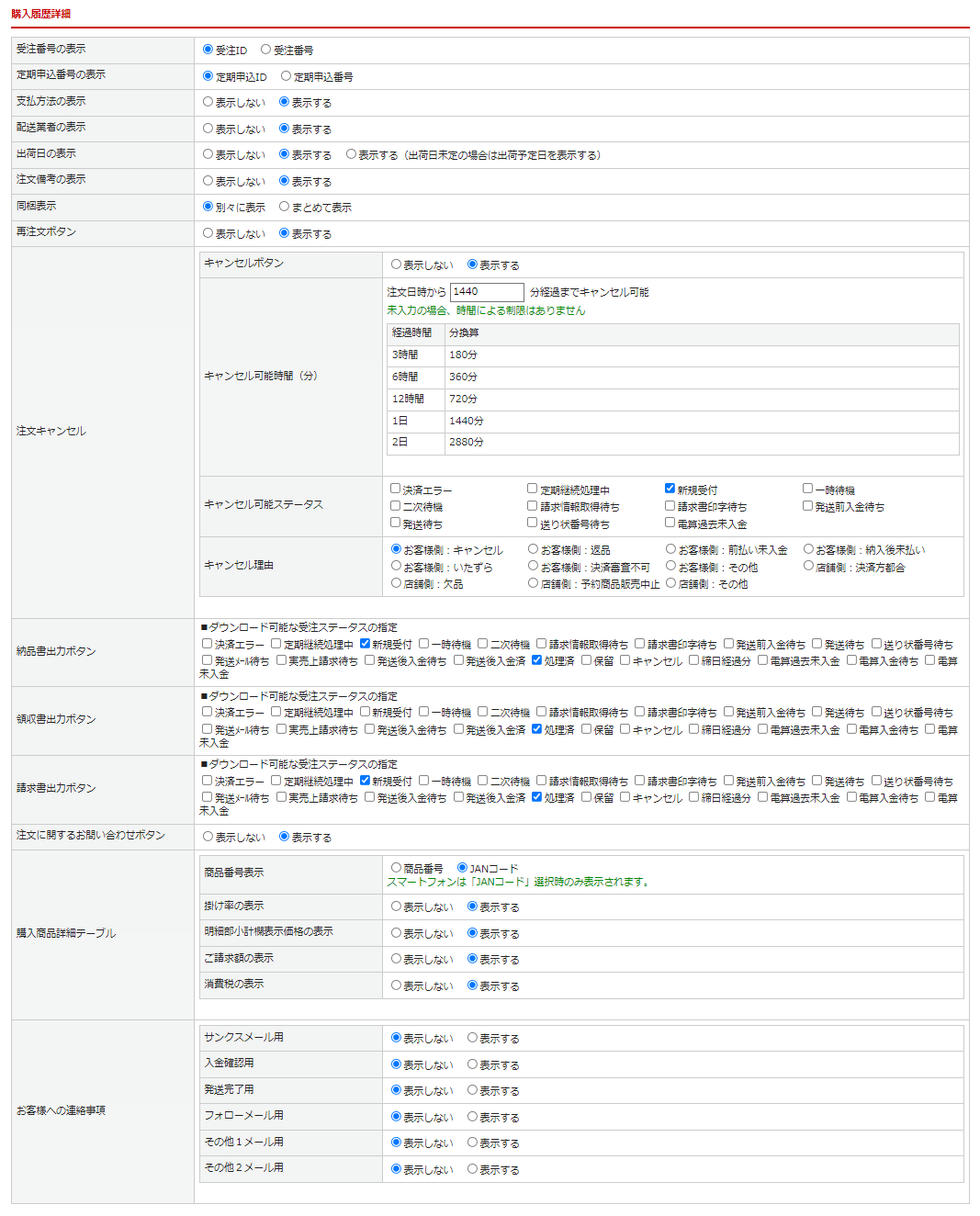Set 再注文ボタン to 表示しない
Viewport: 980px width, 1216px height.
click(x=208, y=233)
